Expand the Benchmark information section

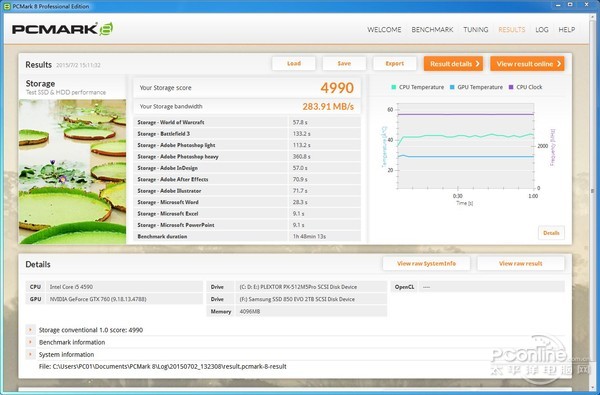[x=30, y=342]
